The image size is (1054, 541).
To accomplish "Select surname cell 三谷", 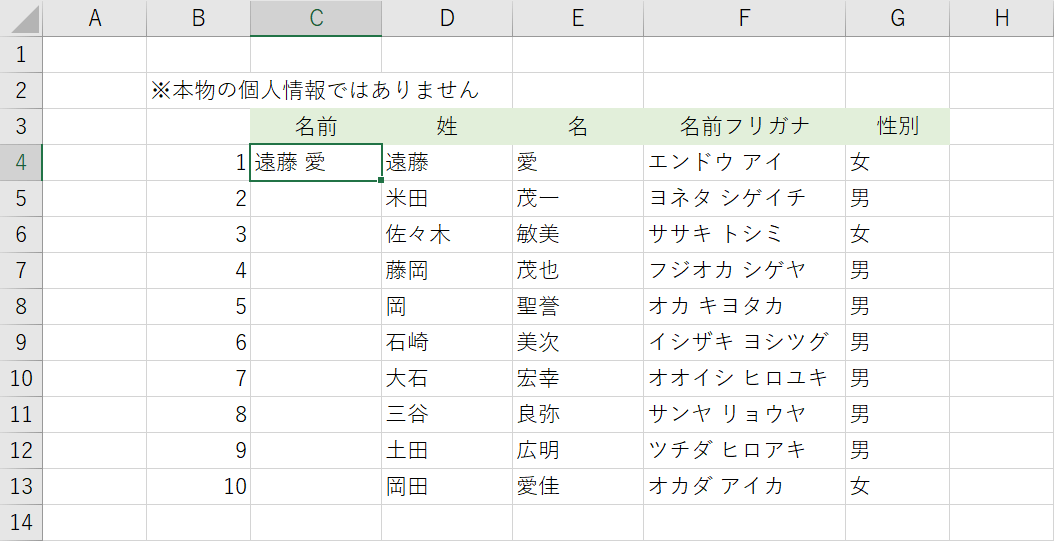I will coord(447,415).
